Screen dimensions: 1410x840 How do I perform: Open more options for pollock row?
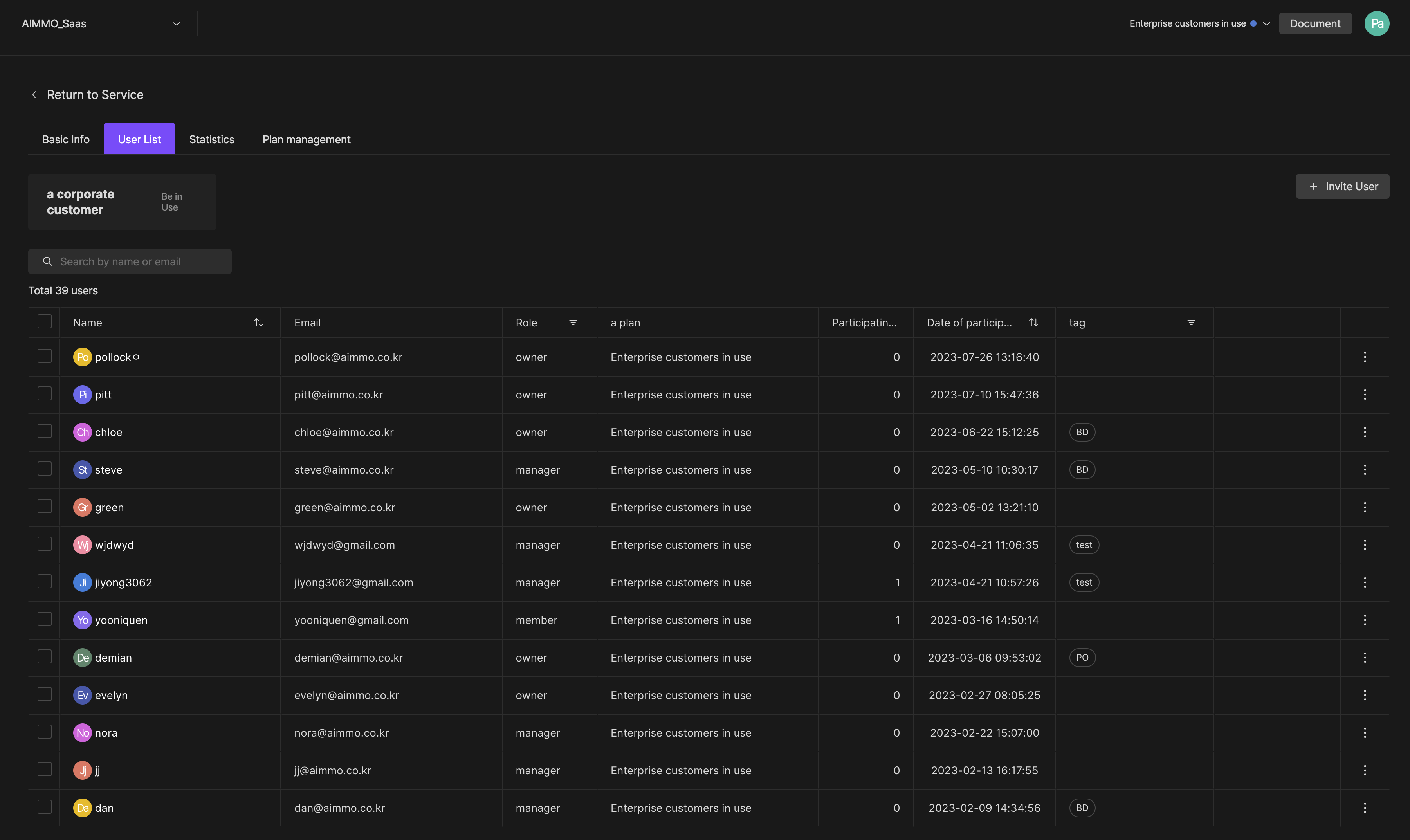pos(1365,357)
